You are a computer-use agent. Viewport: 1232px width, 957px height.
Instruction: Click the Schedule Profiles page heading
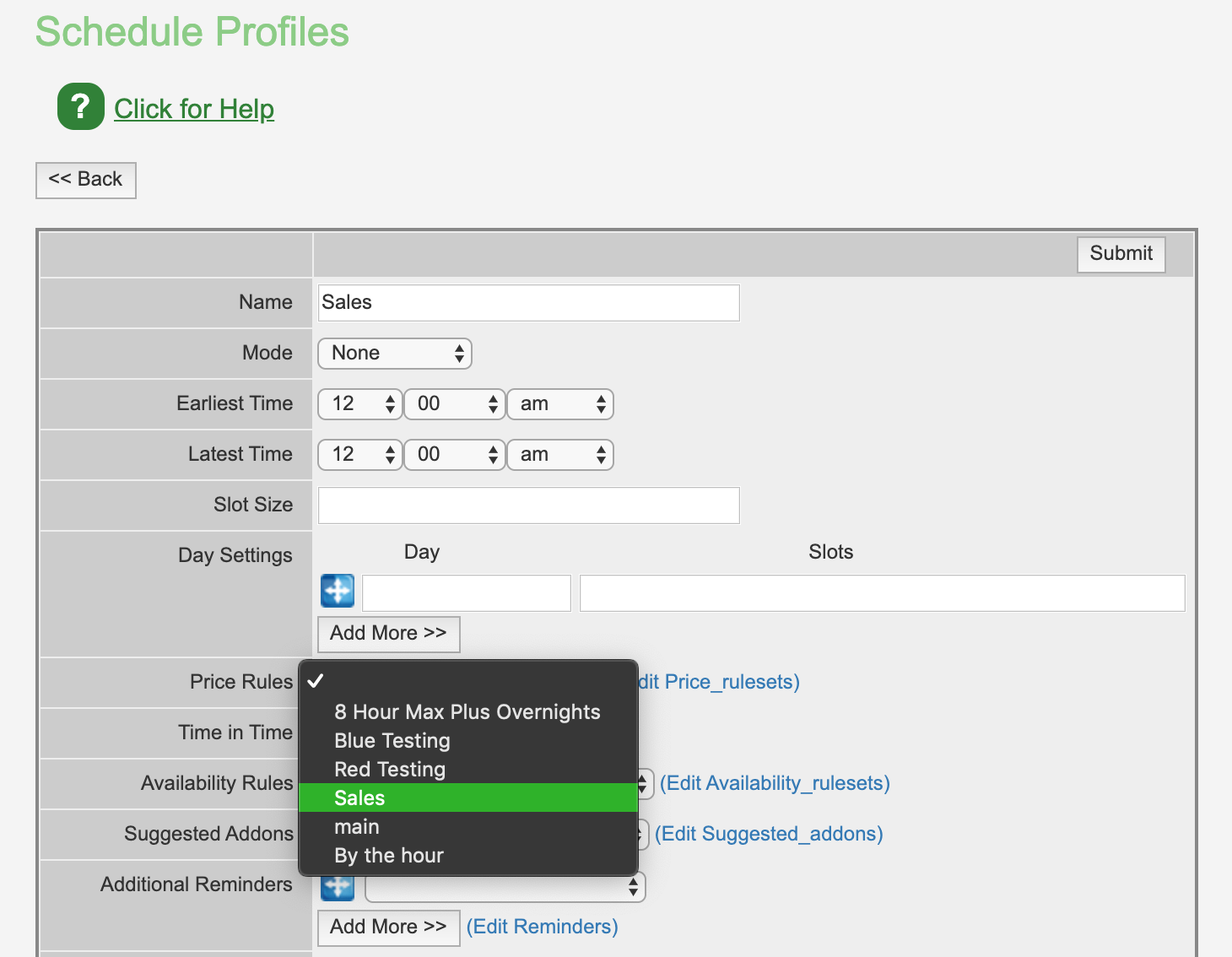(x=192, y=32)
